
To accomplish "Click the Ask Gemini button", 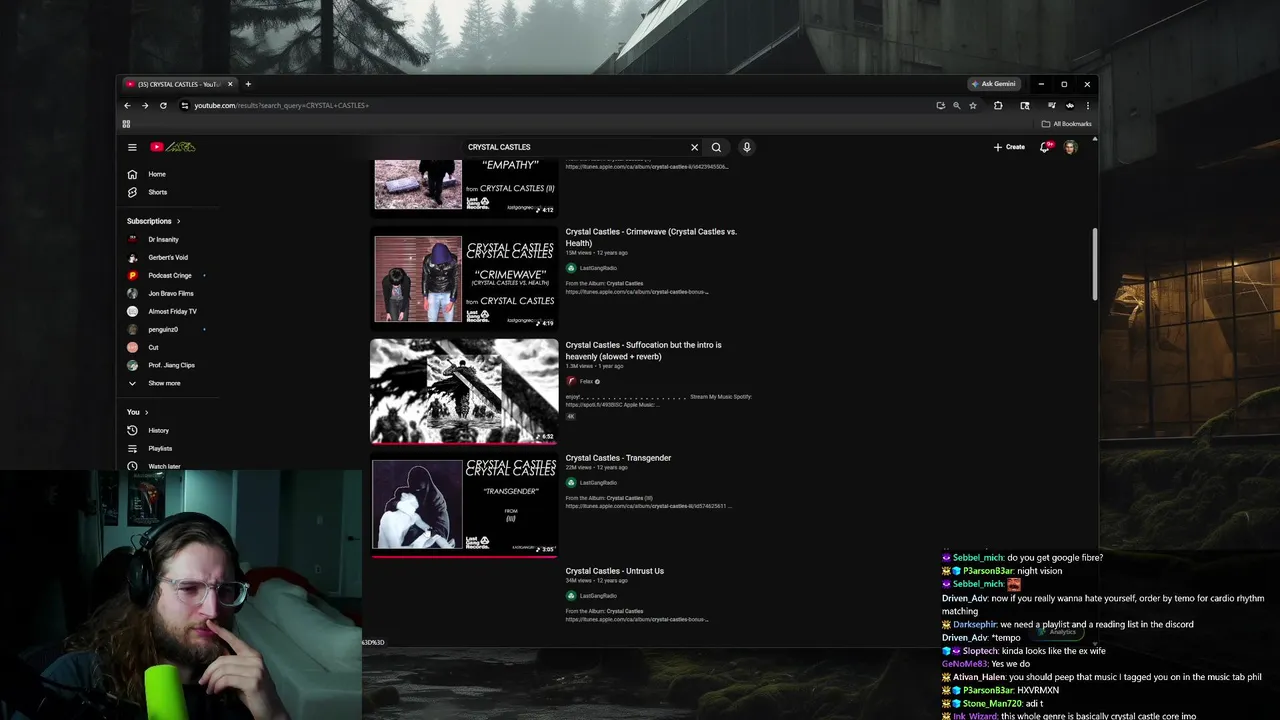I will [993, 84].
